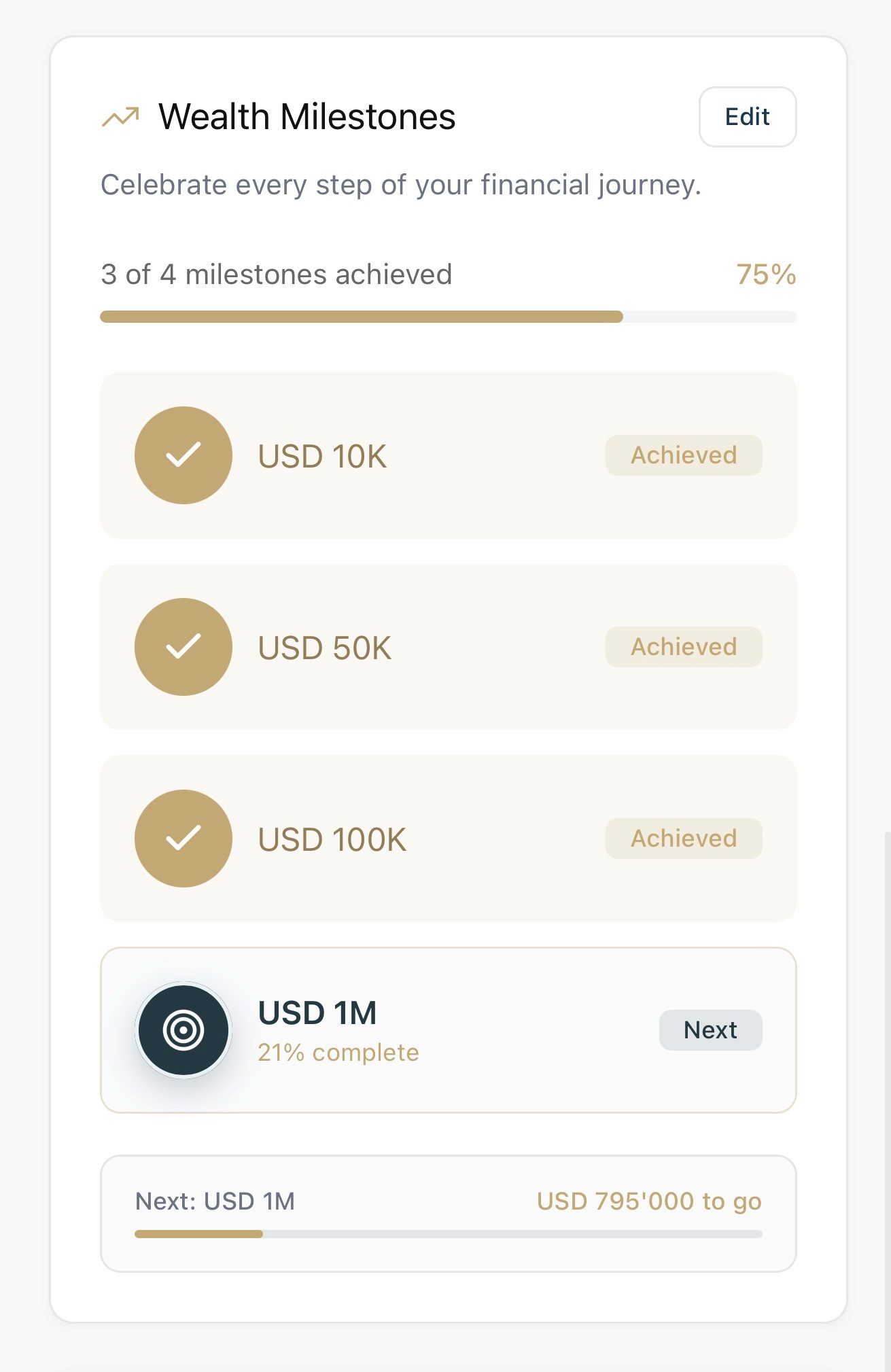Click the 21% complete text
Screen dimensions: 891x1372
(x=338, y=1053)
